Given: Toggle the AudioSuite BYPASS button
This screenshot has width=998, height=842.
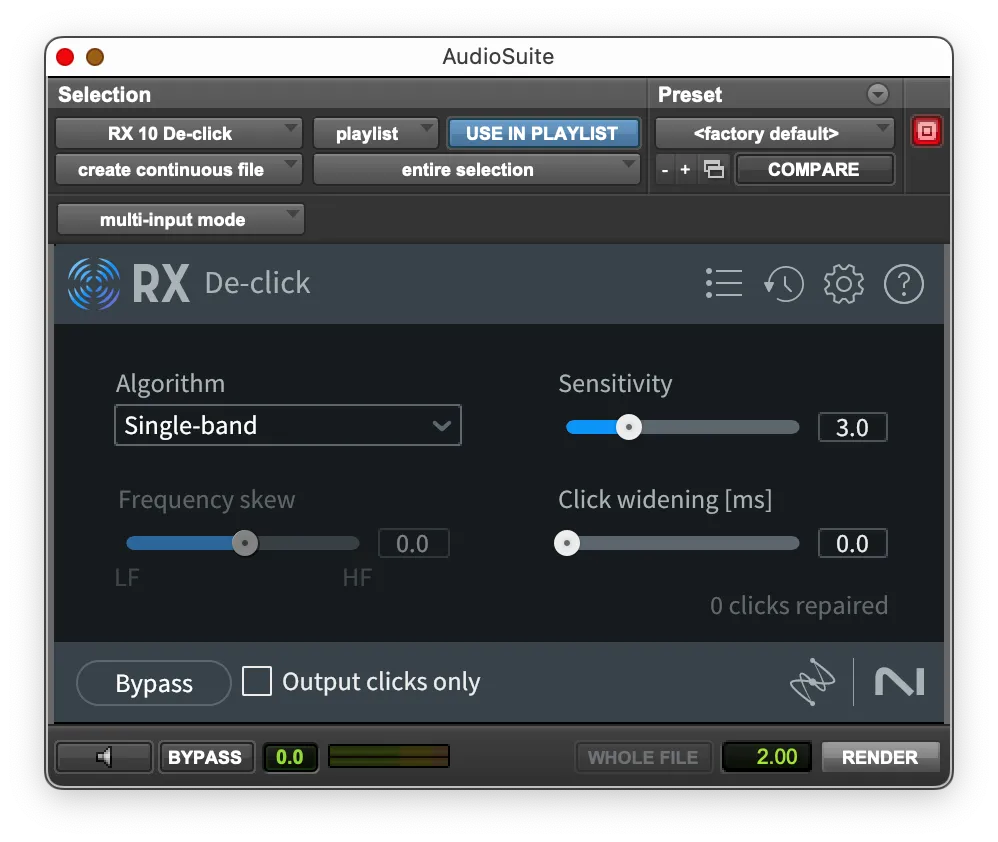Looking at the screenshot, I should tap(206, 757).
